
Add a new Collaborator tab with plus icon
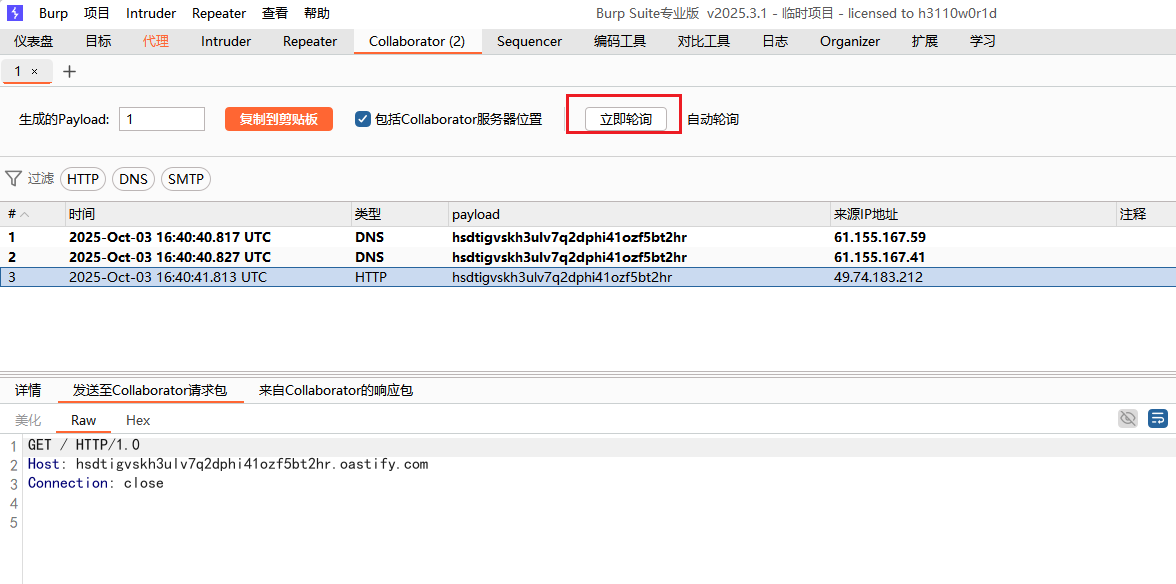pyautogui.click(x=69, y=71)
